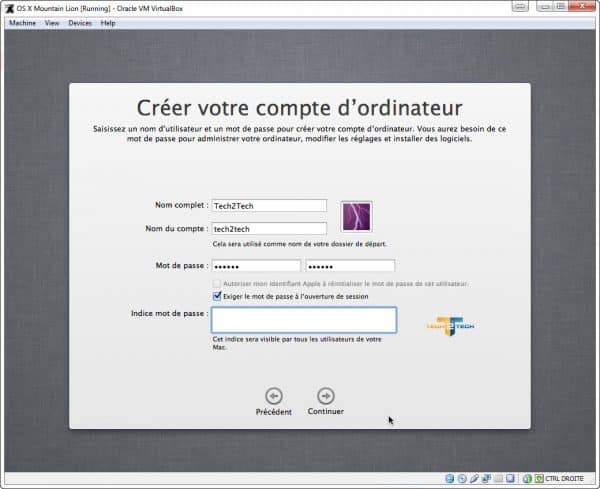
Task: Open the Machine menu
Action: click(x=22, y=22)
